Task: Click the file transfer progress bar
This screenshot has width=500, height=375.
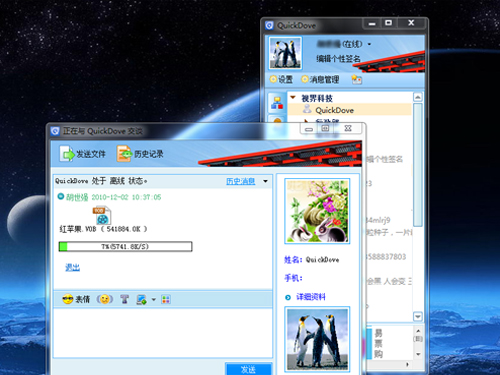Action: [x=125, y=247]
